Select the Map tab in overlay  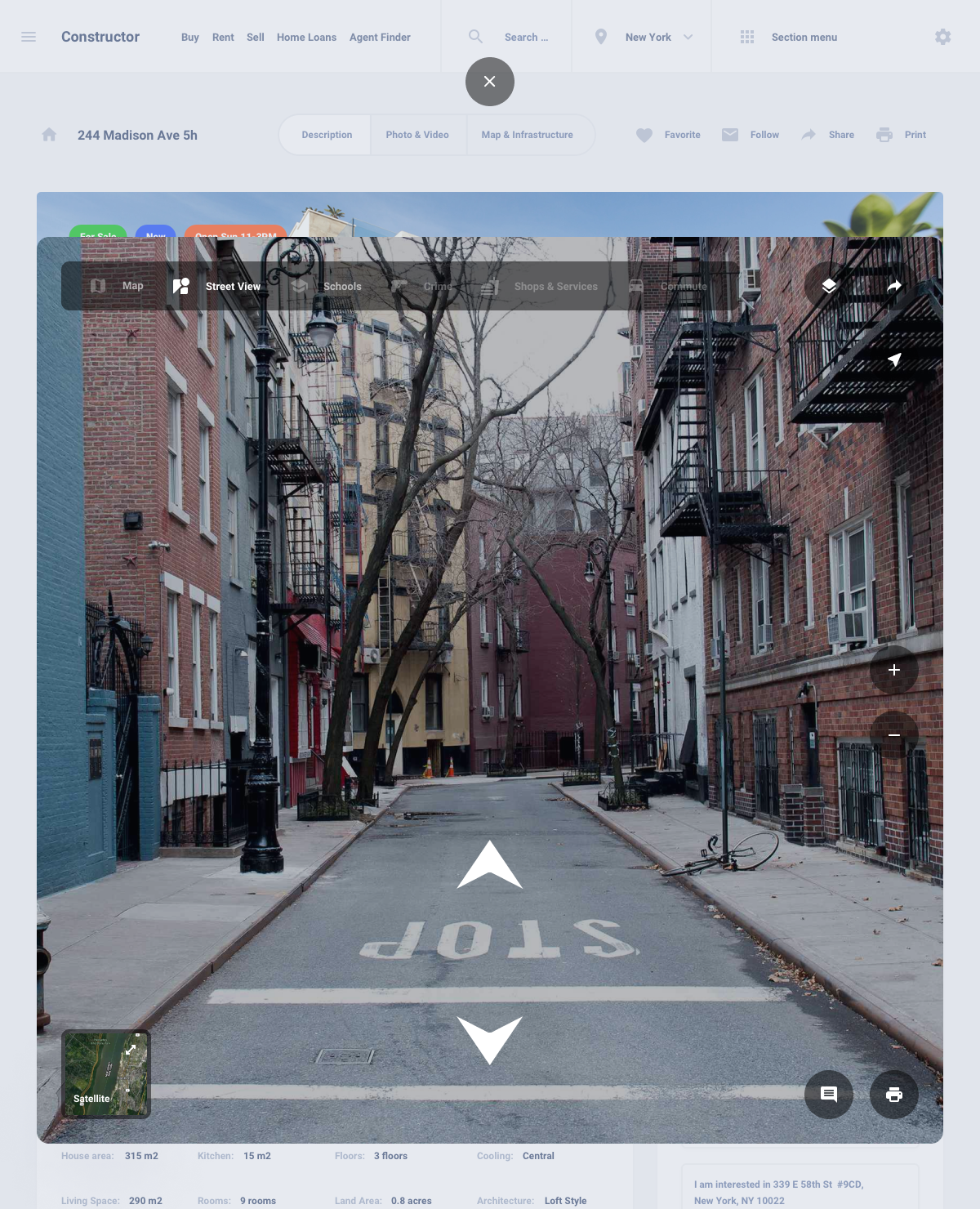pos(117,286)
